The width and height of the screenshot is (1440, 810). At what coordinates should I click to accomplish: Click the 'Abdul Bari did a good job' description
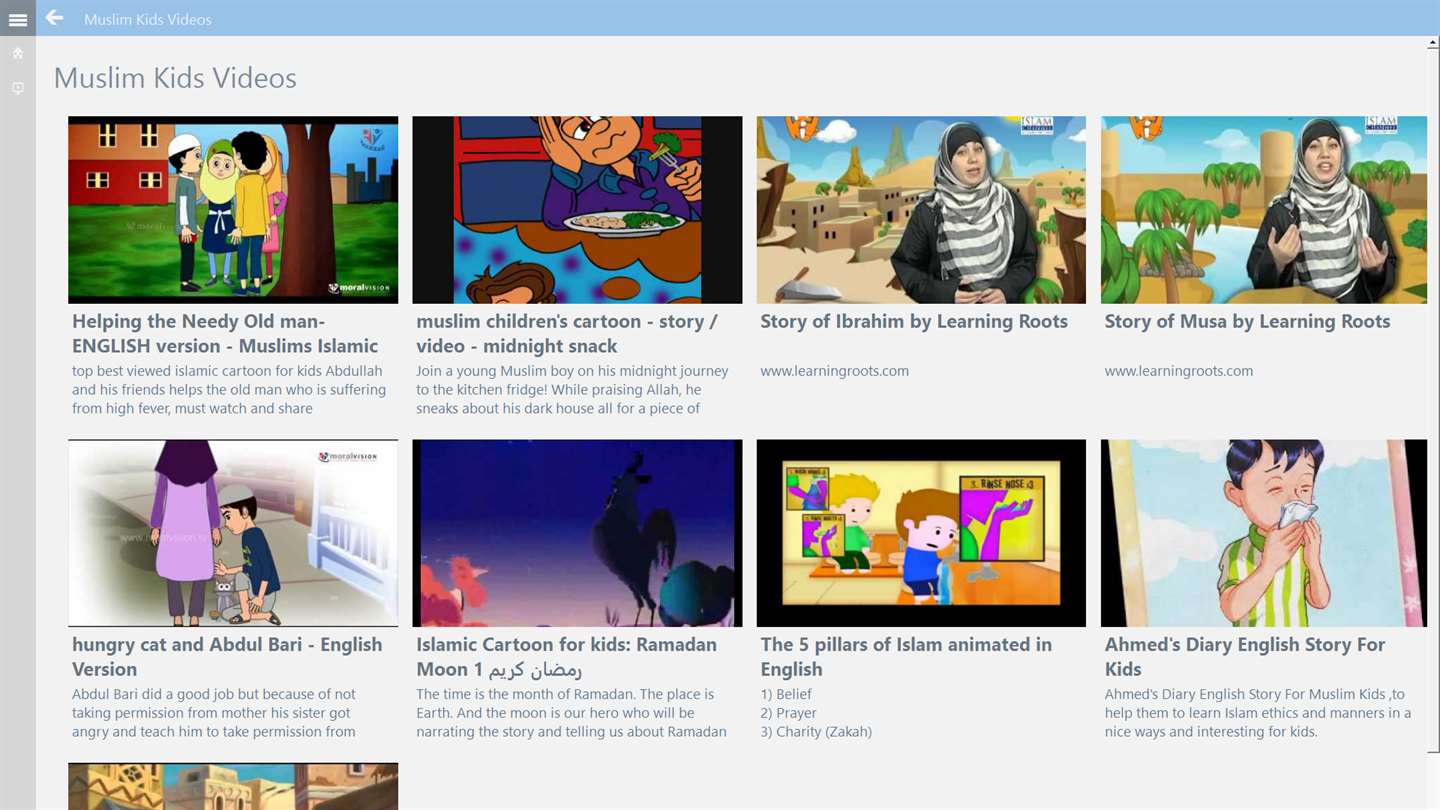(x=214, y=713)
